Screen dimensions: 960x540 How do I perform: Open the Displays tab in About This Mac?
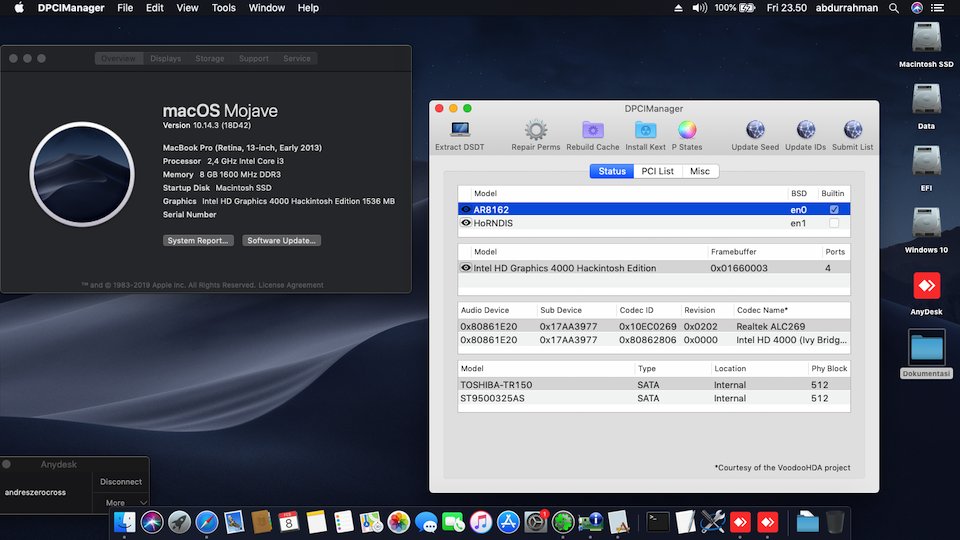pos(165,58)
